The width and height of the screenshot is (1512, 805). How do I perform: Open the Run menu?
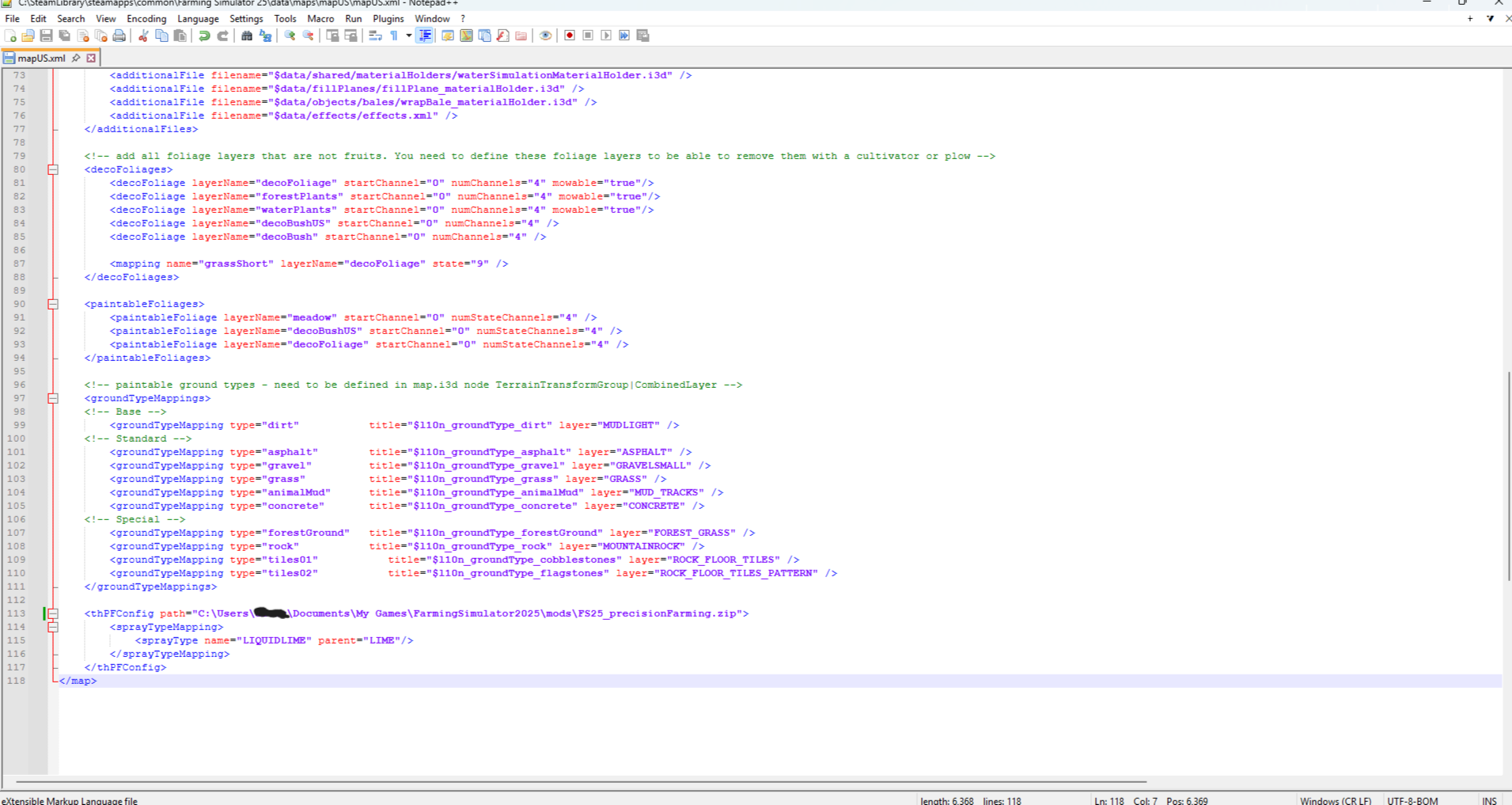(x=354, y=18)
